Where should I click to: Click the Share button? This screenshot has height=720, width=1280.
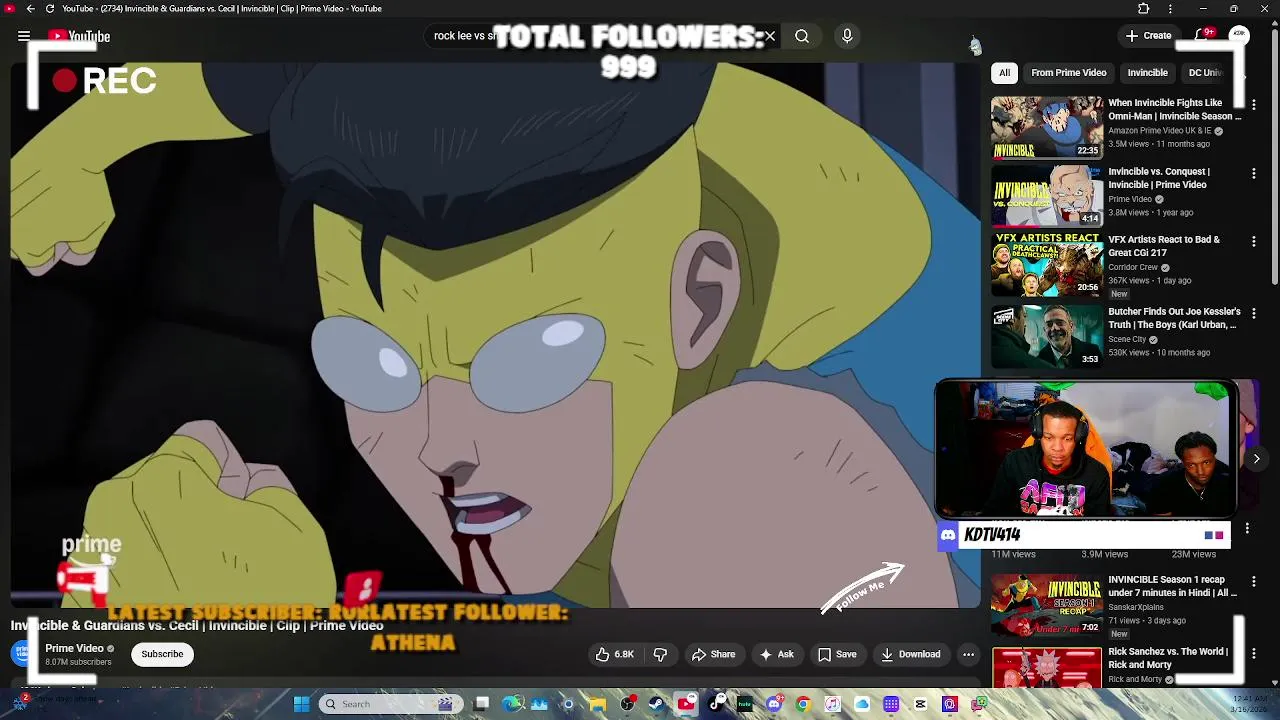713,654
